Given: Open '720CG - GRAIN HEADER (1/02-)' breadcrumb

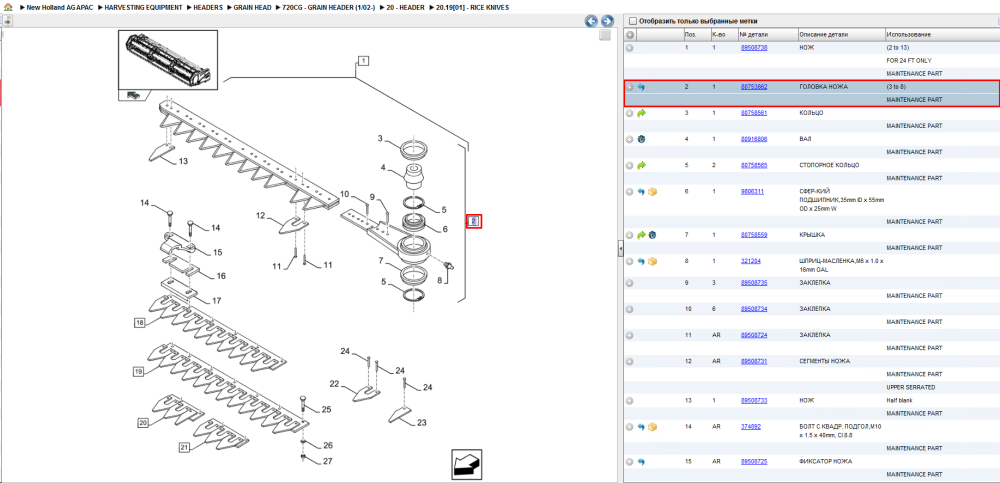Looking at the screenshot, I should tap(329, 7).
